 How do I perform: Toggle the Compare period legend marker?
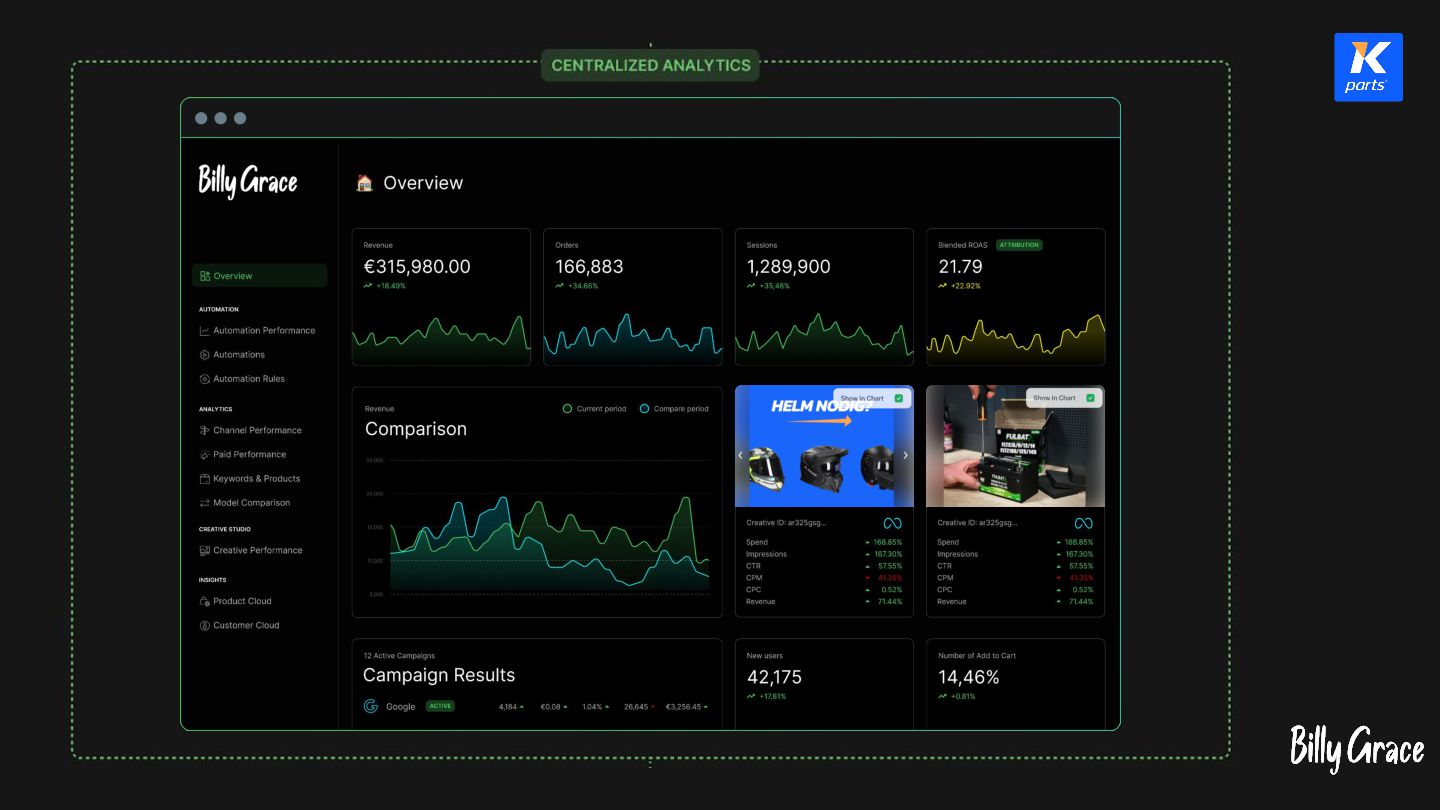pos(645,409)
